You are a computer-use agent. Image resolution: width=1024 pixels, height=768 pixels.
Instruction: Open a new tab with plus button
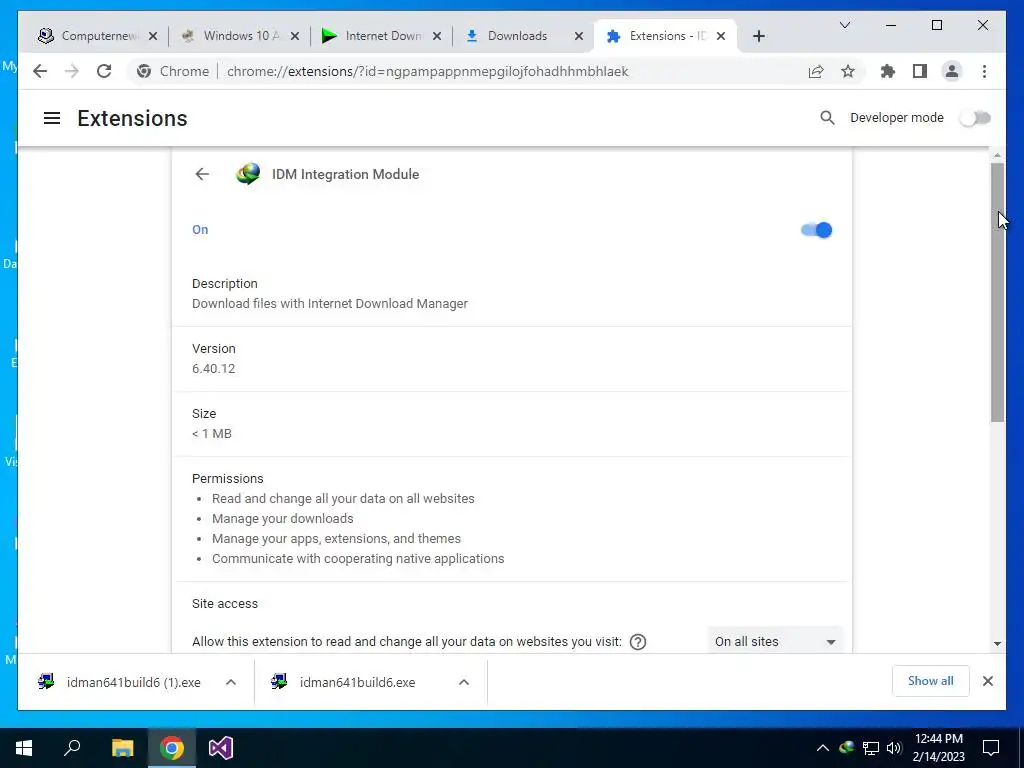(758, 36)
